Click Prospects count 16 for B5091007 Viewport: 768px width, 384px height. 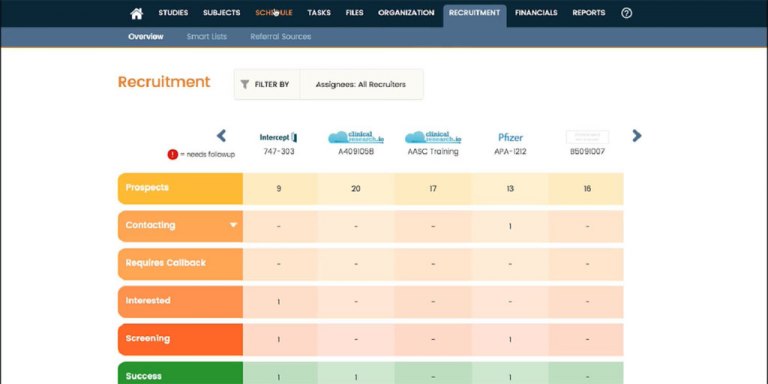(587, 189)
